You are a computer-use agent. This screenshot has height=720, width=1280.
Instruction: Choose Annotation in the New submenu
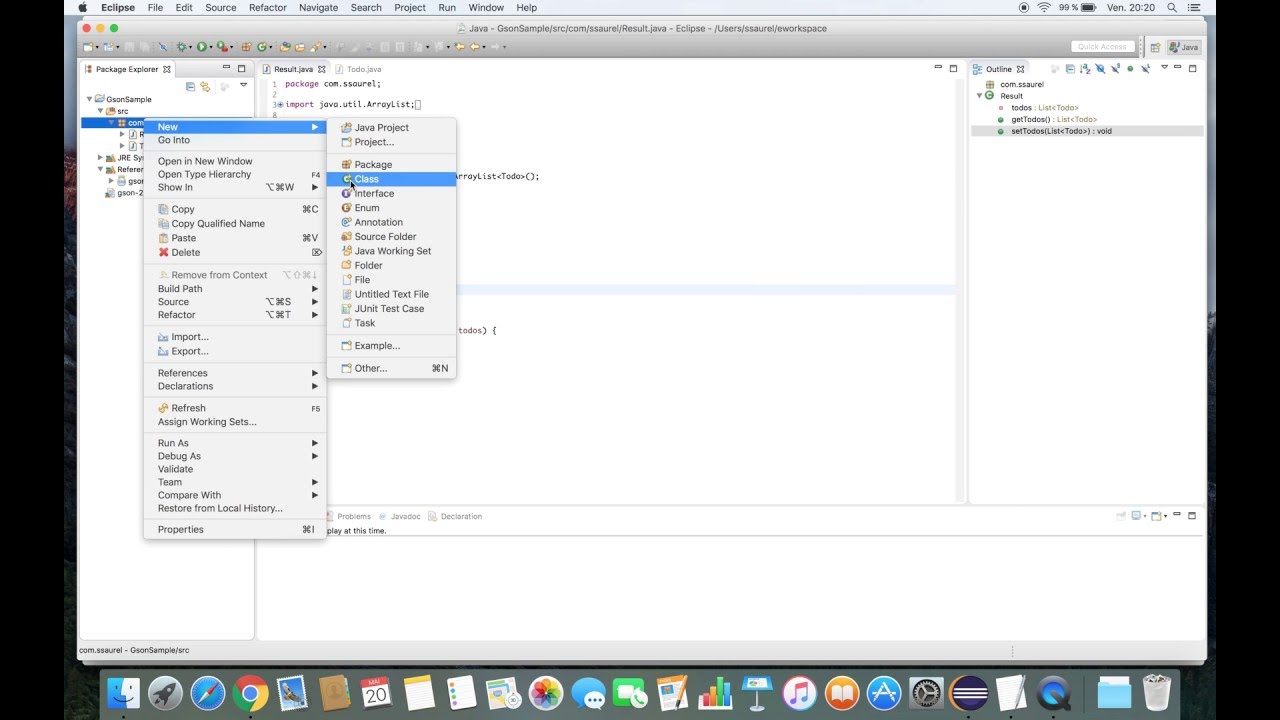click(391, 222)
